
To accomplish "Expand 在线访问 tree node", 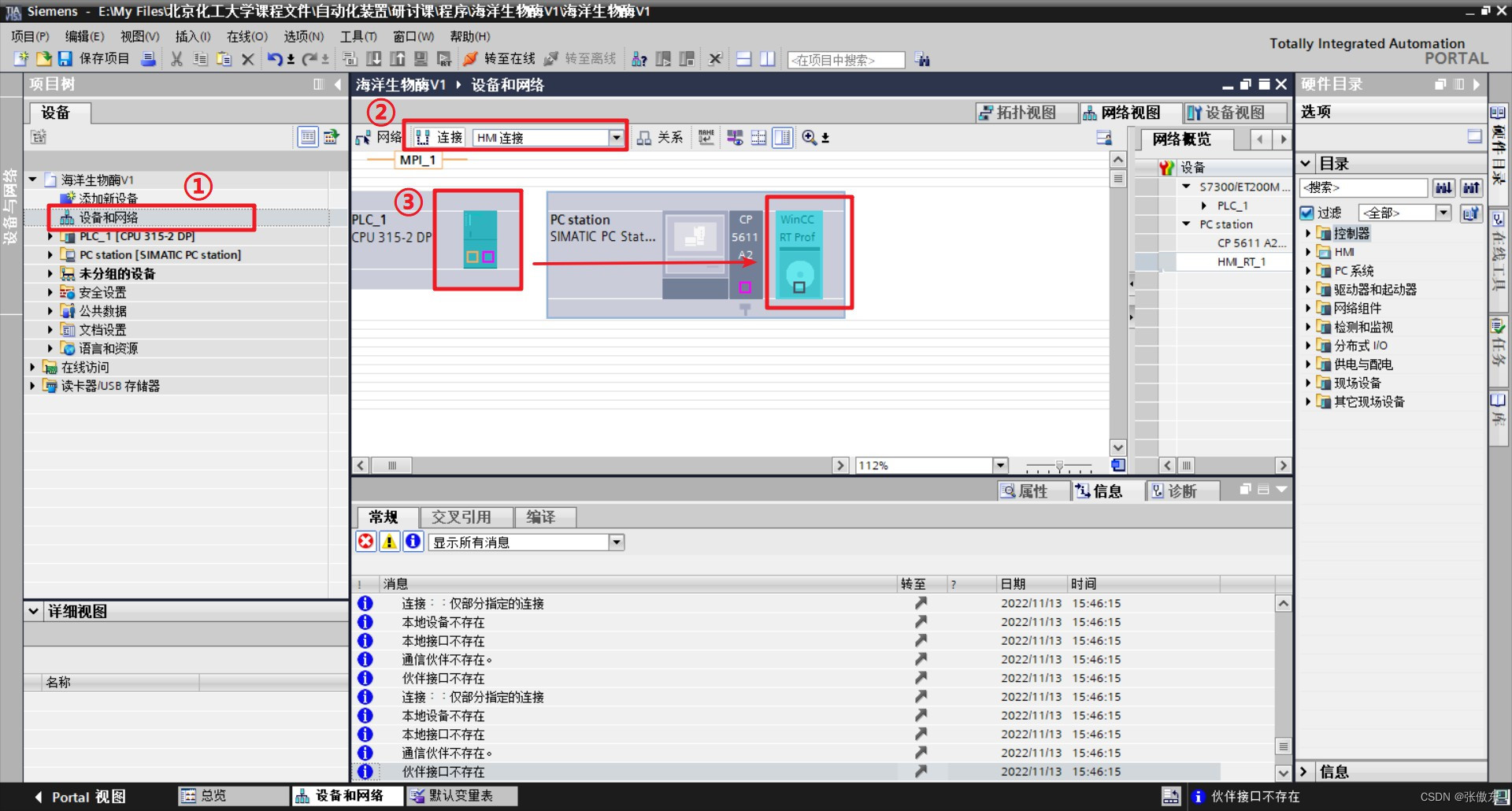I will (x=32, y=368).
